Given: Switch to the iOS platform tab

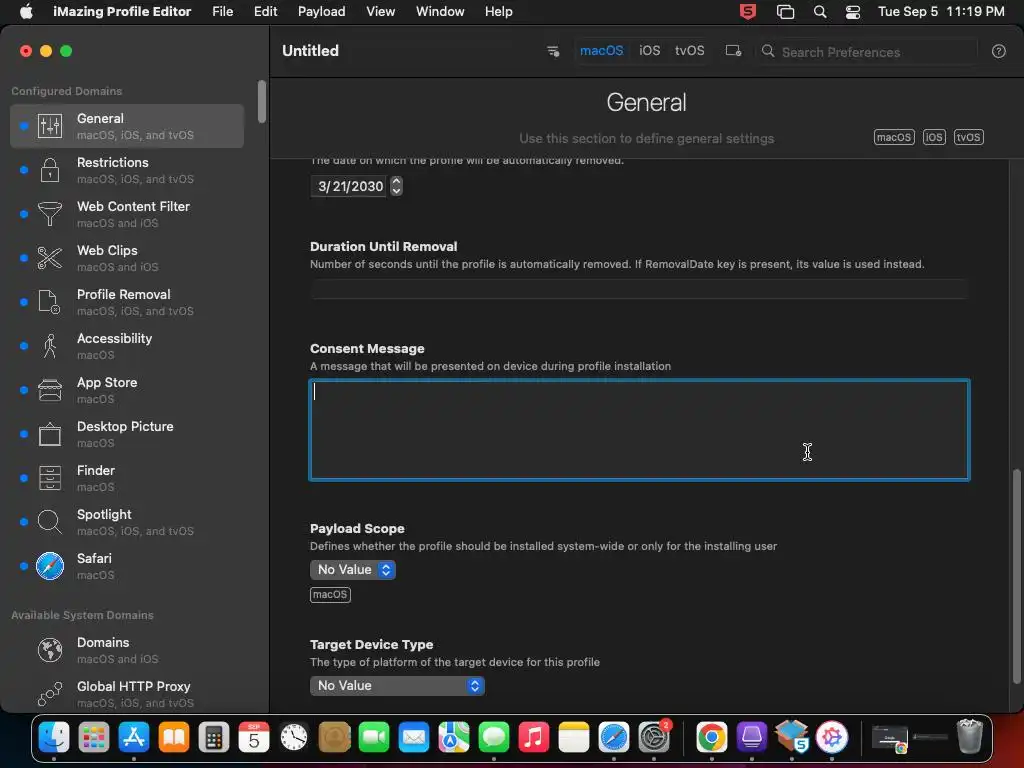Looking at the screenshot, I should 649,51.
